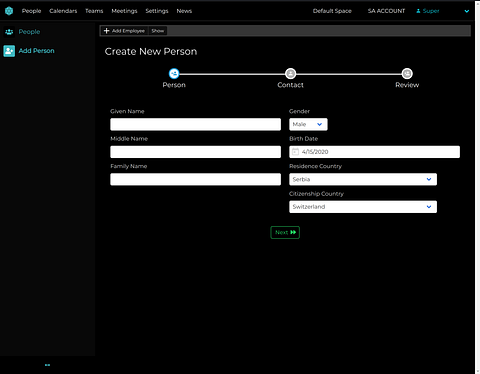Click the People group icon in sidebar
The height and width of the screenshot is (374, 480).
point(9,32)
